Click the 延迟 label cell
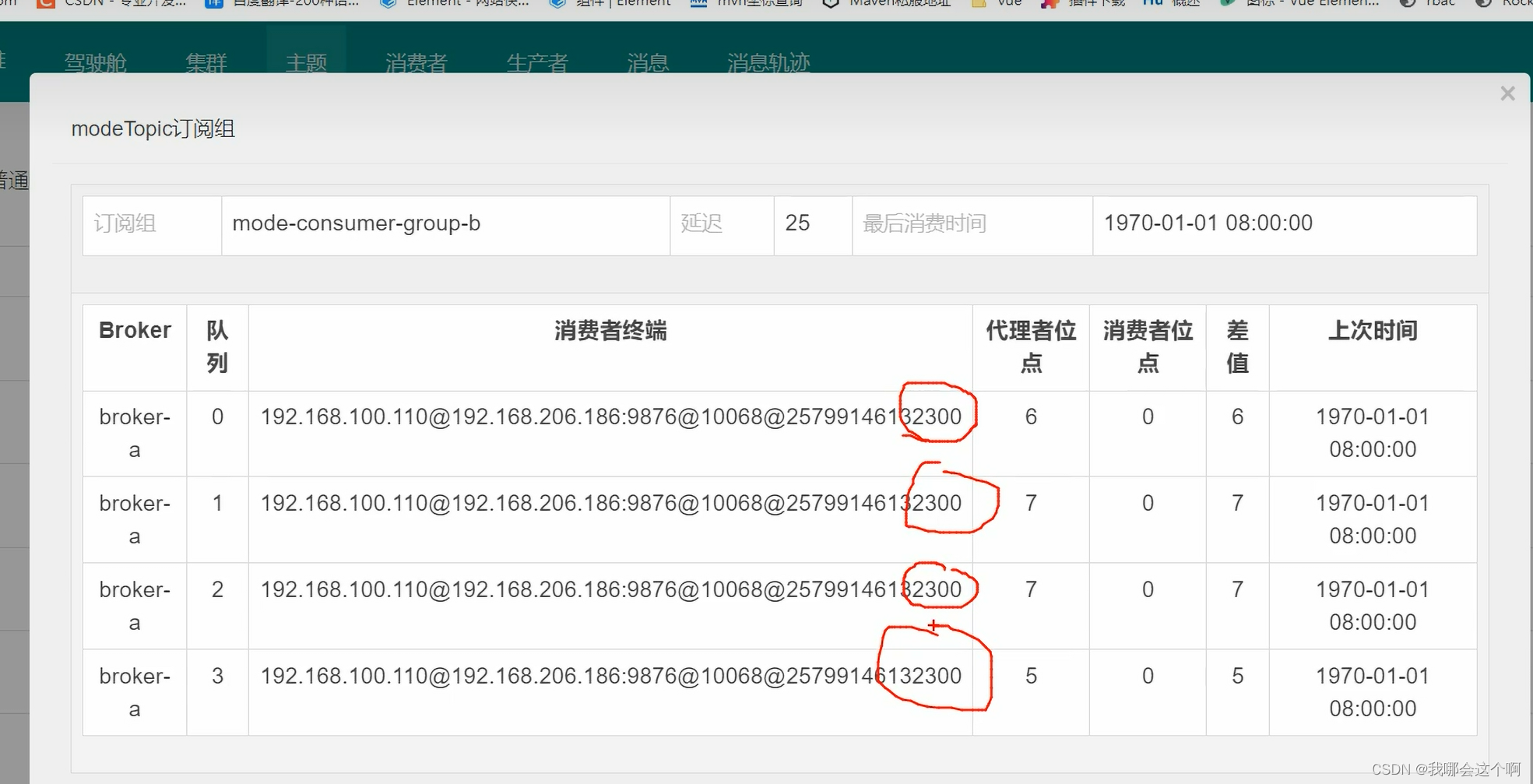The width and height of the screenshot is (1533, 784). coord(722,225)
